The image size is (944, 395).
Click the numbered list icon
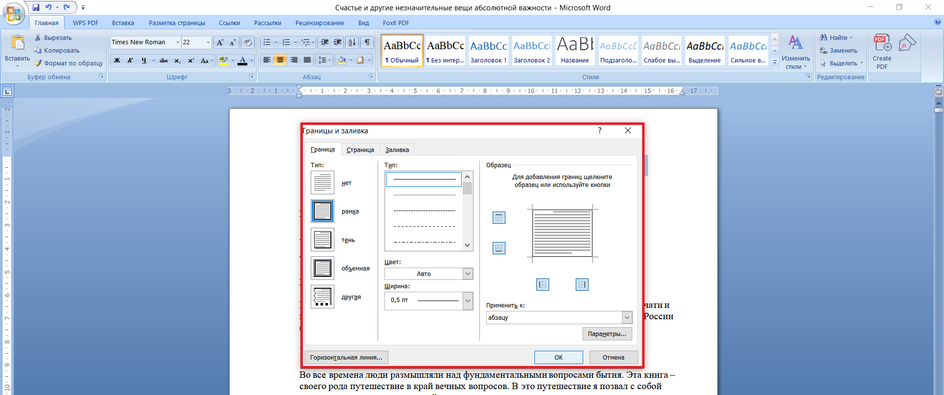pos(286,43)
